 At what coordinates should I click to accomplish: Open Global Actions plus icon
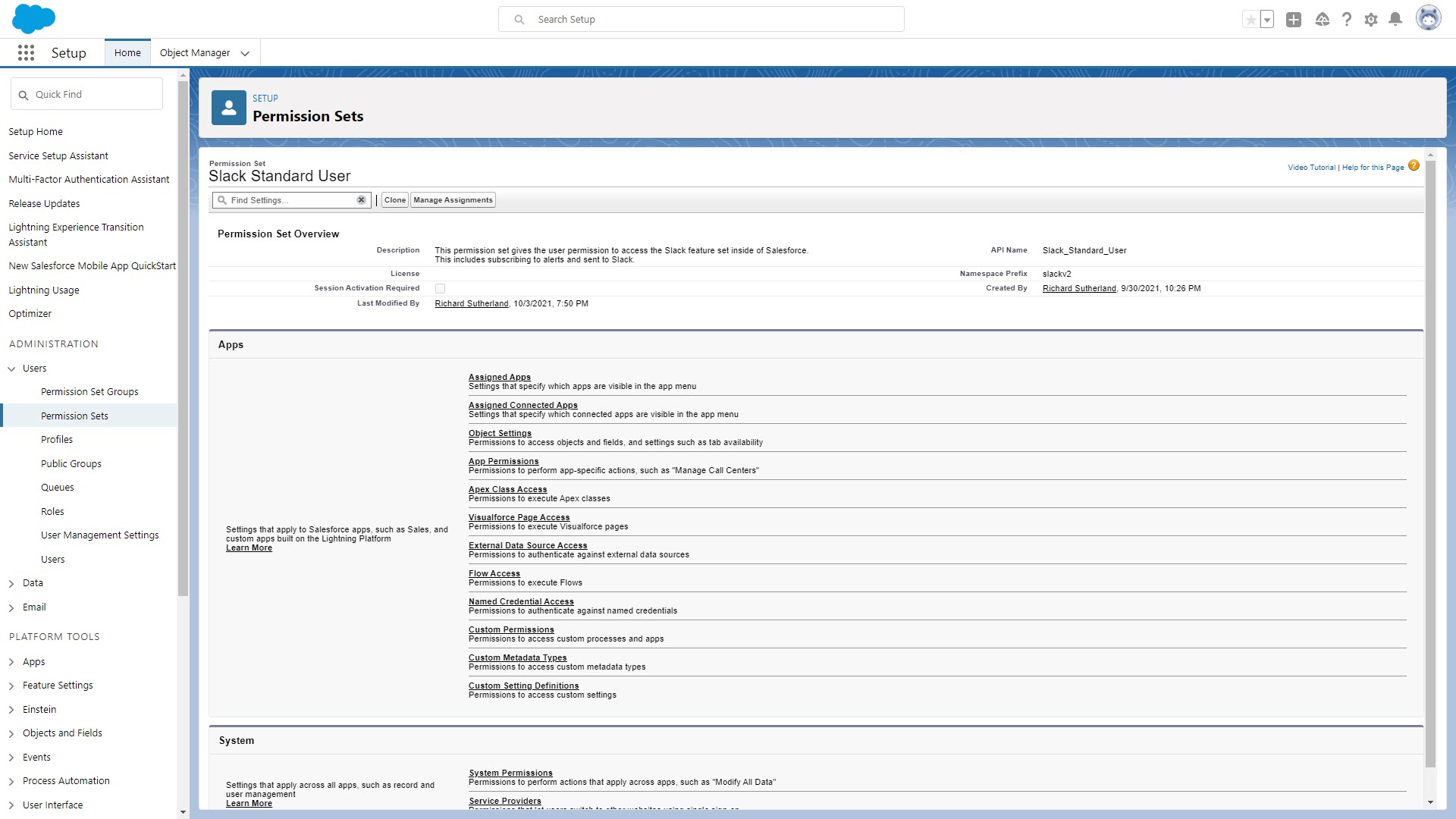1294,20
